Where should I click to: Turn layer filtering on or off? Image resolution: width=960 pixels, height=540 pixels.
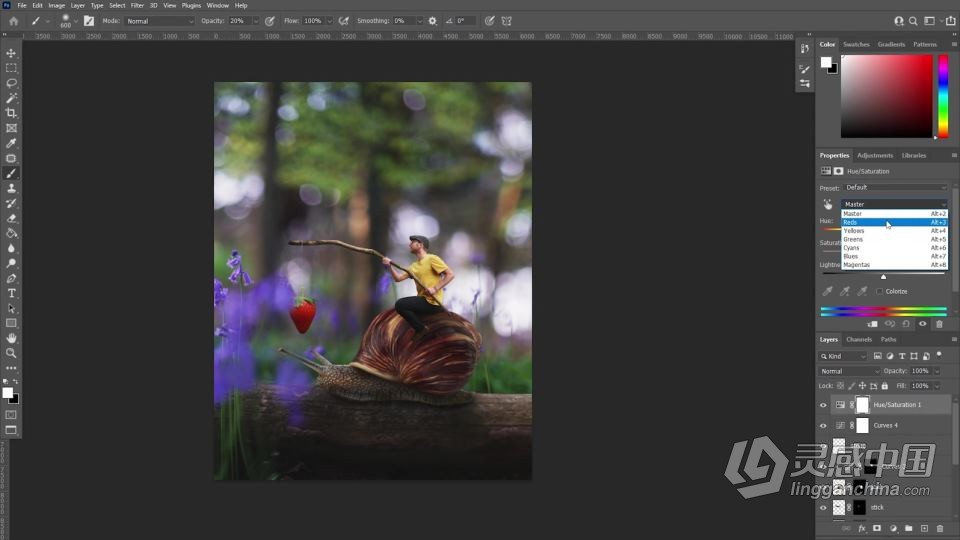(939, 355)
